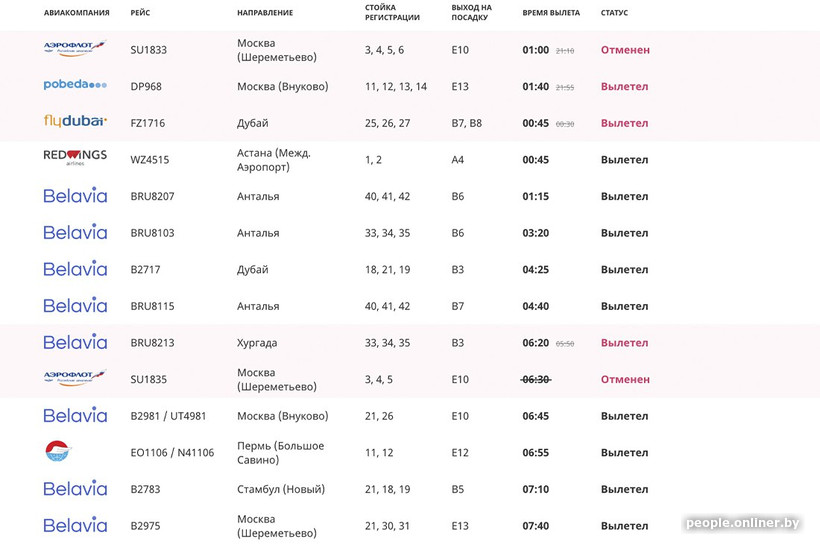Click the Belavia logo for flight B2783
This screenshot has height=544, width=820.
[x=75, y=488]
